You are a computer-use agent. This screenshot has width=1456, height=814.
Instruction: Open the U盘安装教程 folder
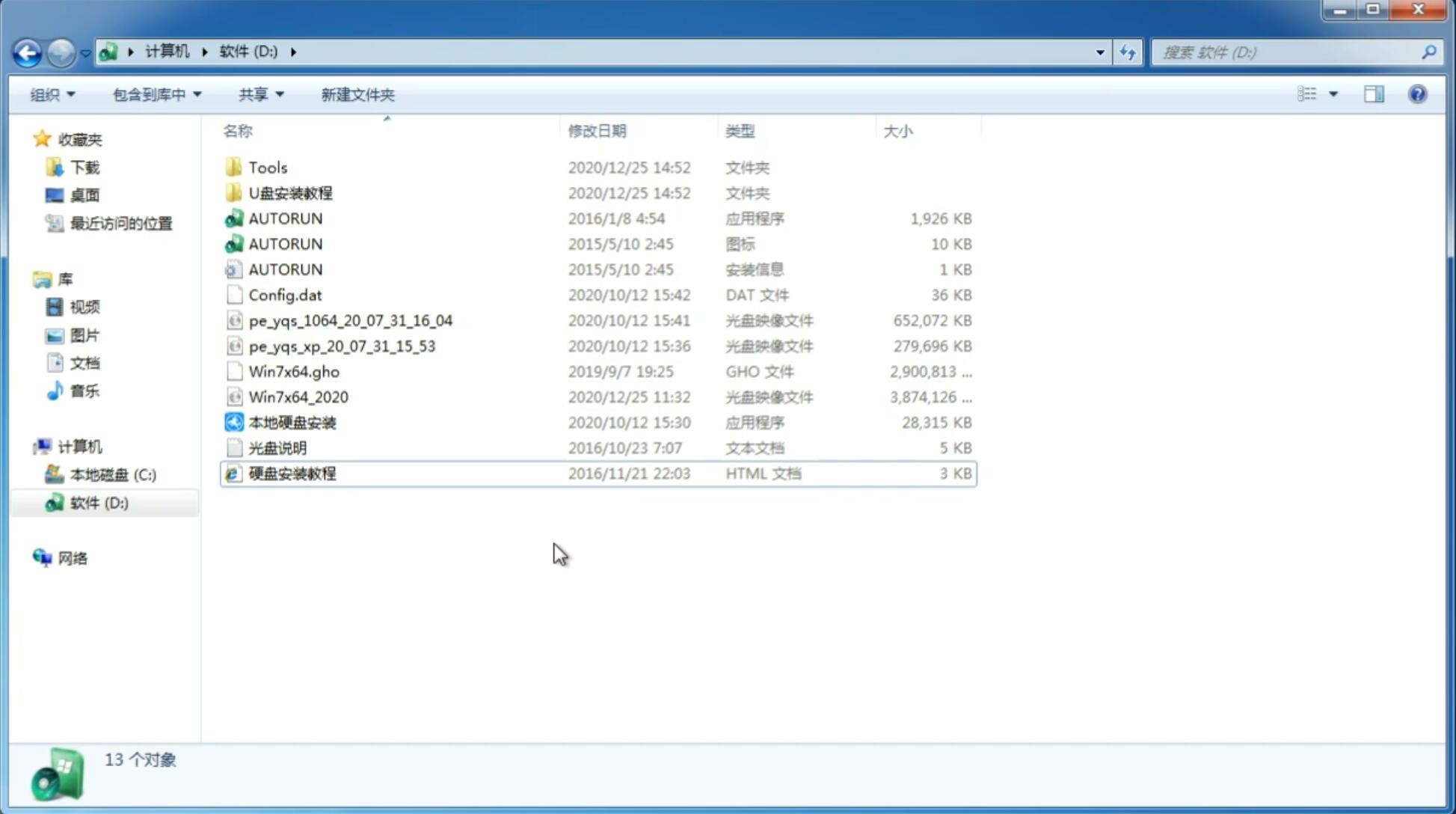click(x=291, y=192)
